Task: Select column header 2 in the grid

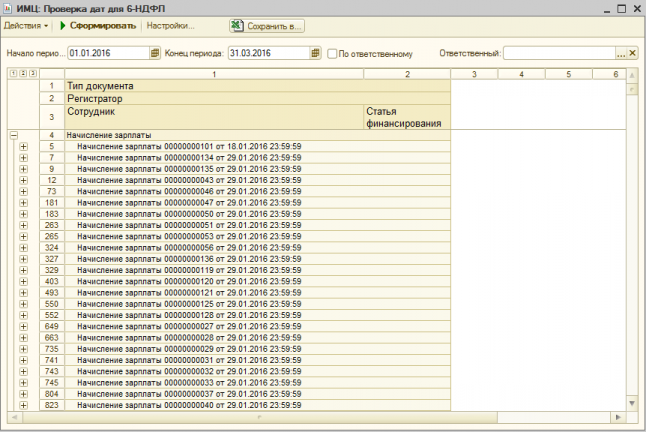Action: click(407, 74)
